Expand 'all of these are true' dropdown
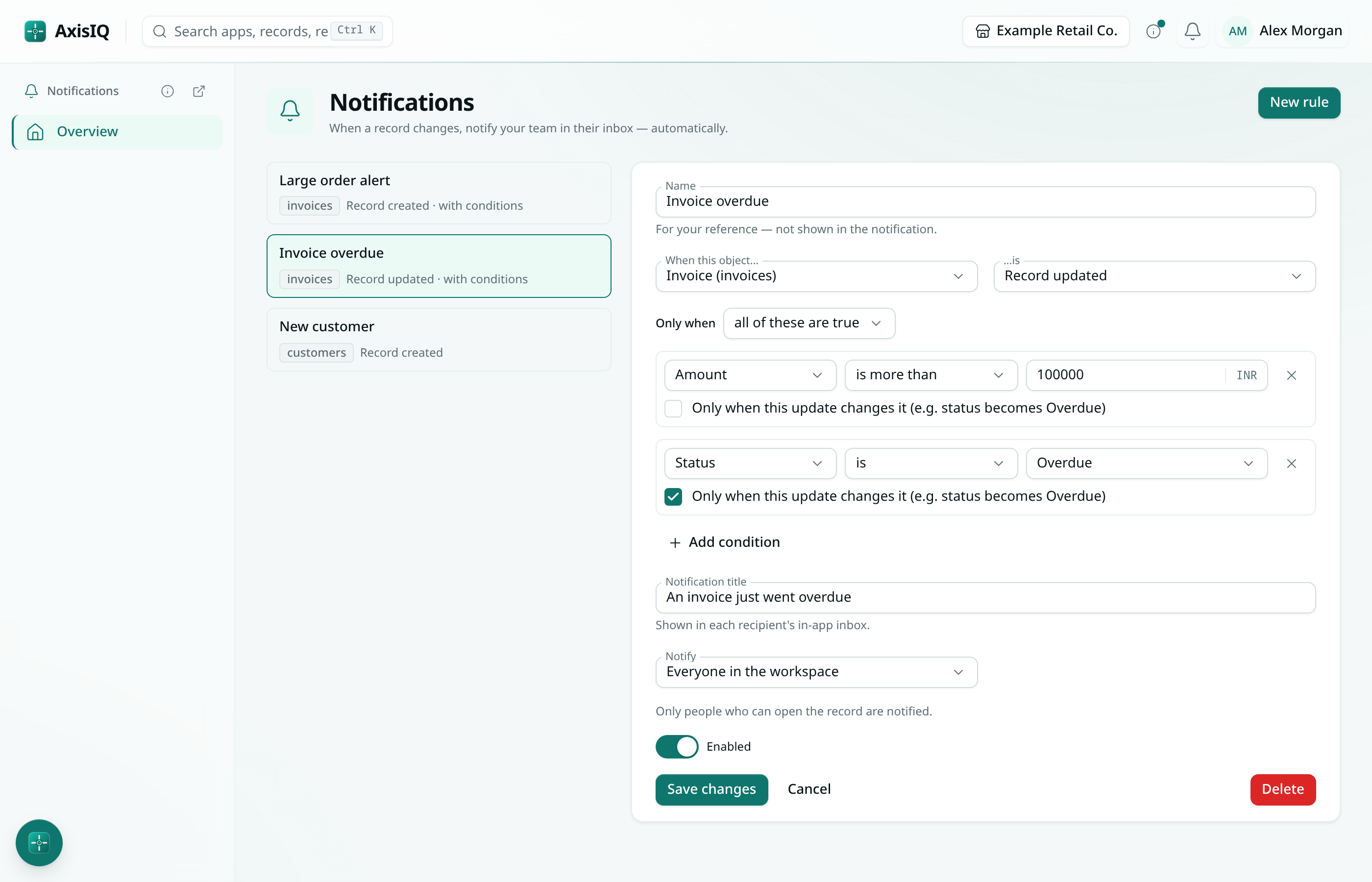The image size is (1372, 882). (808, 323)
